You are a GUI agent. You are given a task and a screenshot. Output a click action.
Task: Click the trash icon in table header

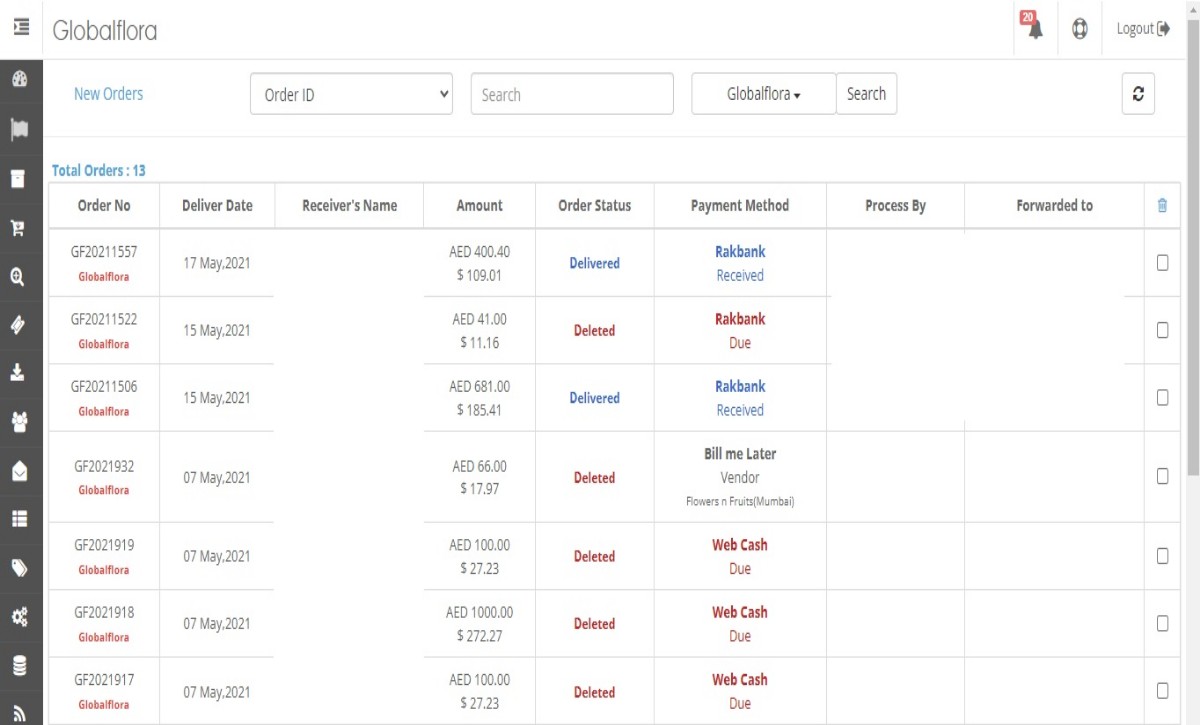(x=1162, y=205)
